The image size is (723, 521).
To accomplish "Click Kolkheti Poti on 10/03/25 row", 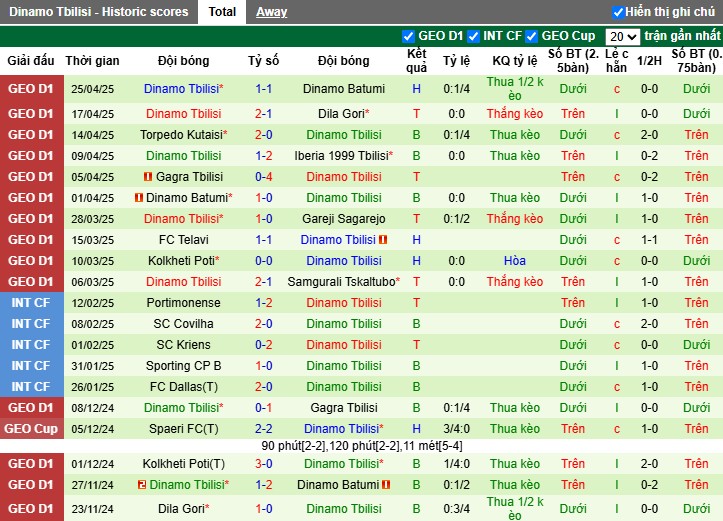I will point(184,260).
